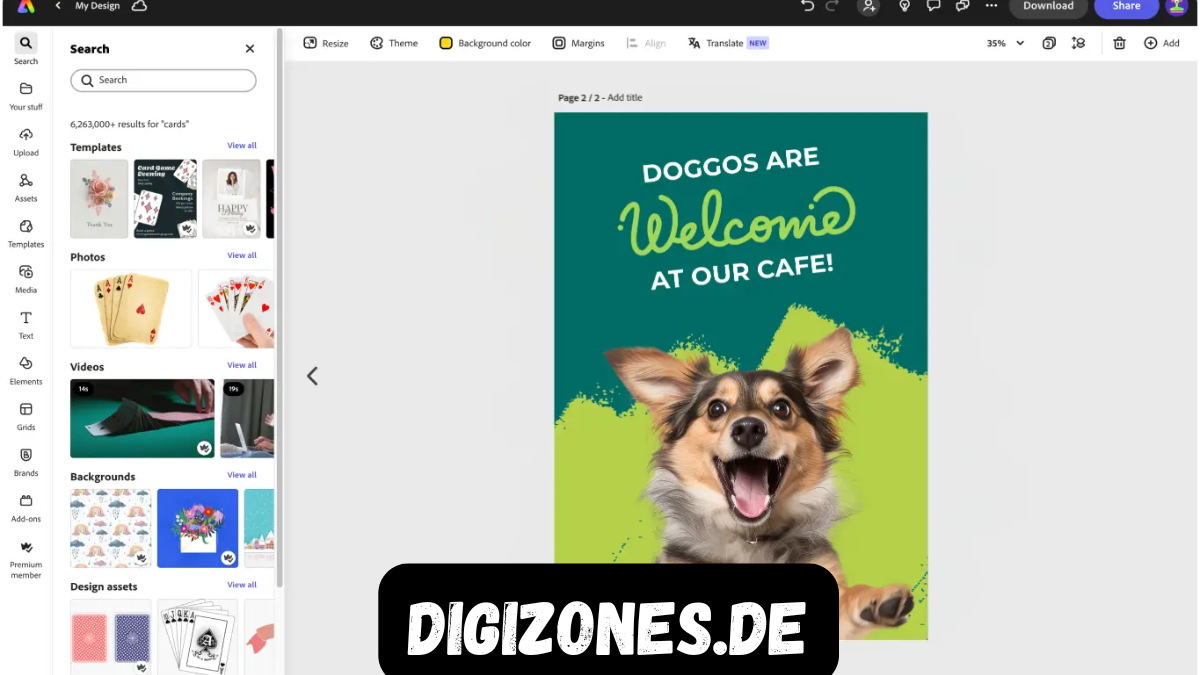Open the Grids panel
Image resolution: width=1200 pixels, height=675 pixels.
(26, 415)
